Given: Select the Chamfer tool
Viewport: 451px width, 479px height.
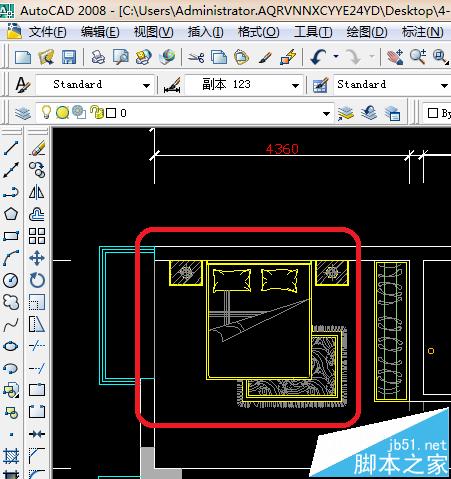Looking at the screenshot, I should click(37, 456).
